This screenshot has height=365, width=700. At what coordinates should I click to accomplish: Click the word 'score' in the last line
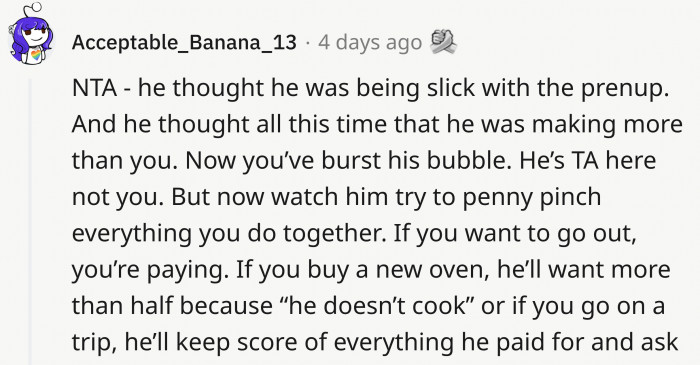click(x=269, y=344)
